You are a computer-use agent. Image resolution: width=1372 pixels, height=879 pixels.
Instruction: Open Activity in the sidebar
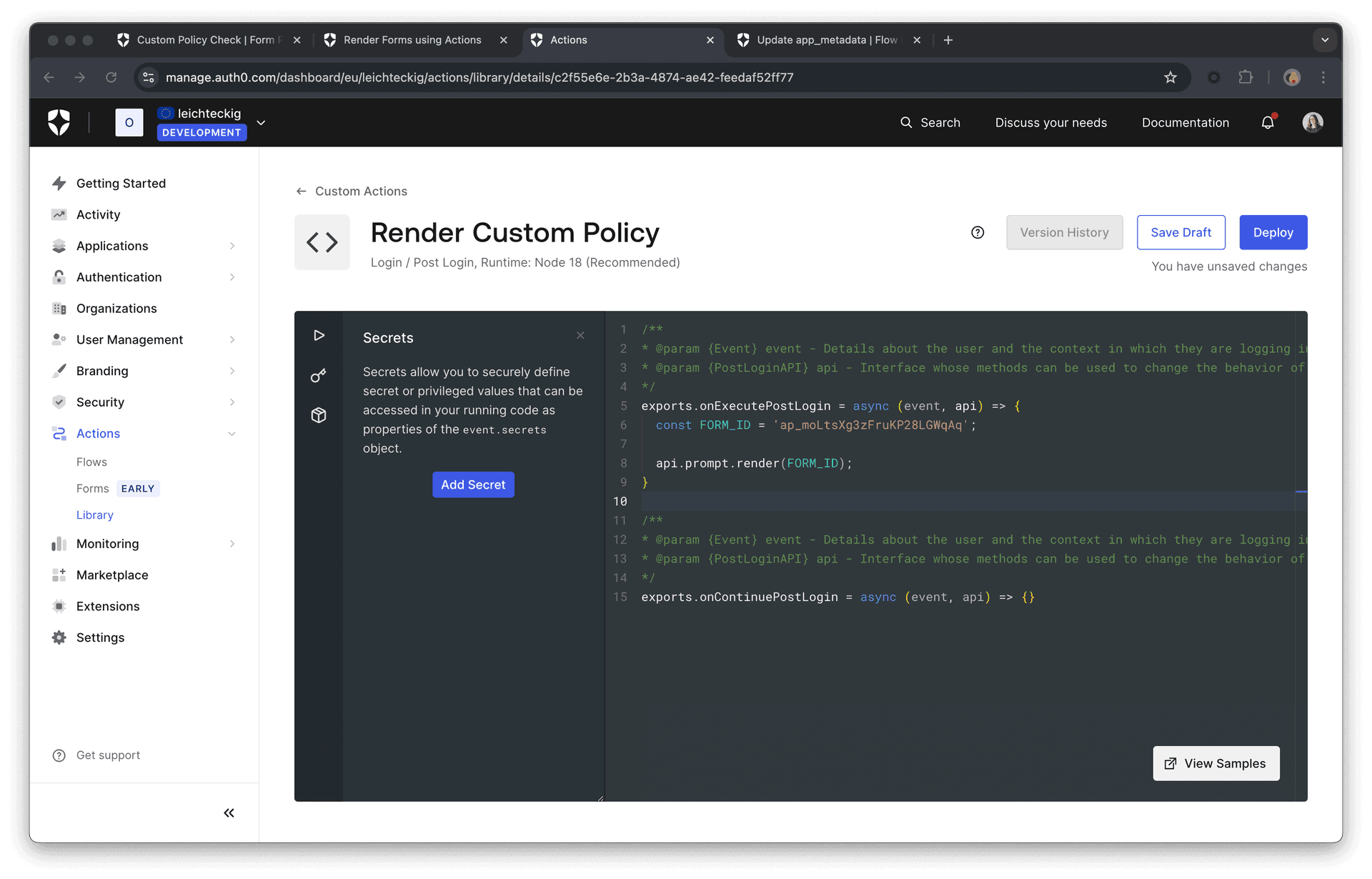(98, 214)
